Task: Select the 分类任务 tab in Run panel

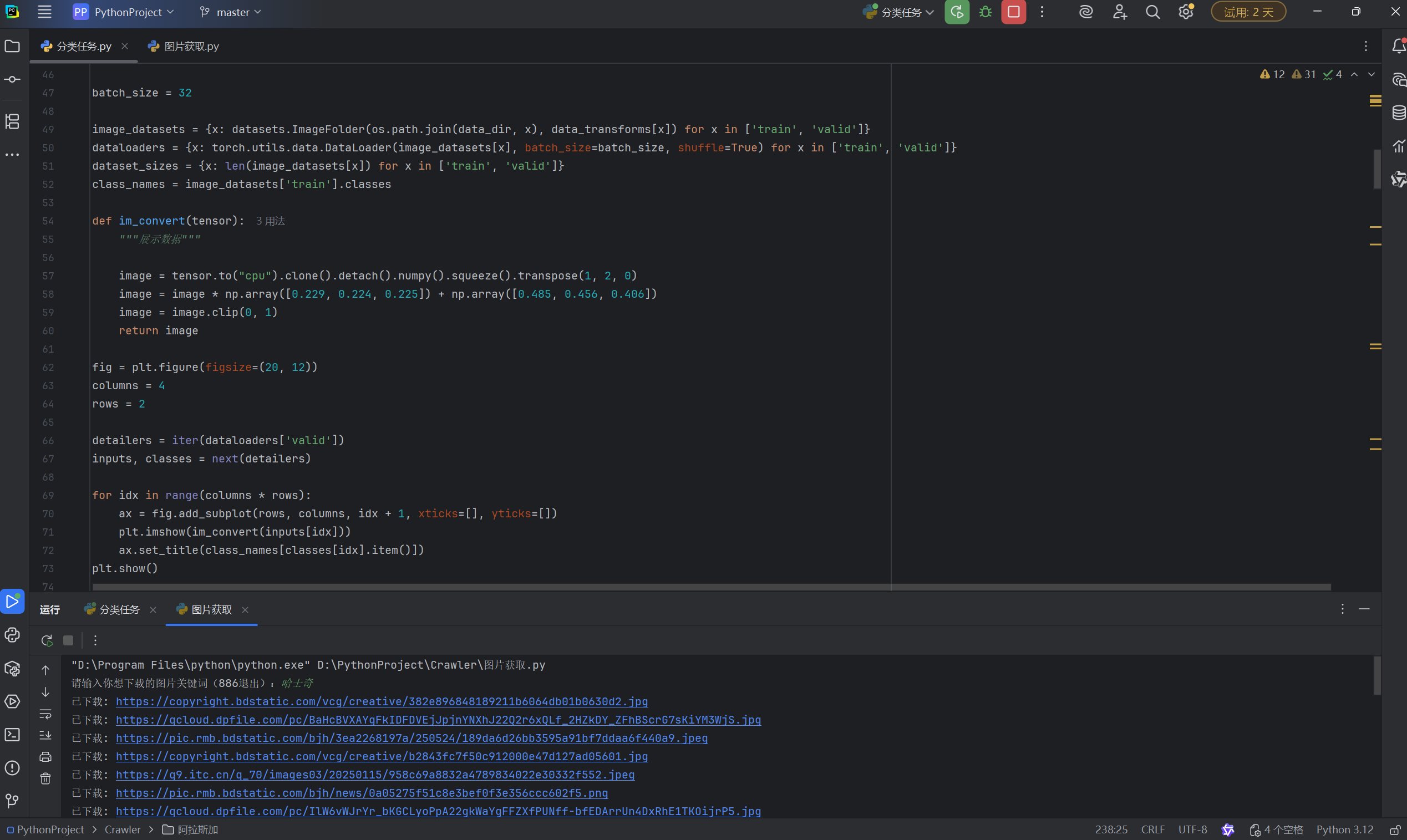Action: (118, 609)
